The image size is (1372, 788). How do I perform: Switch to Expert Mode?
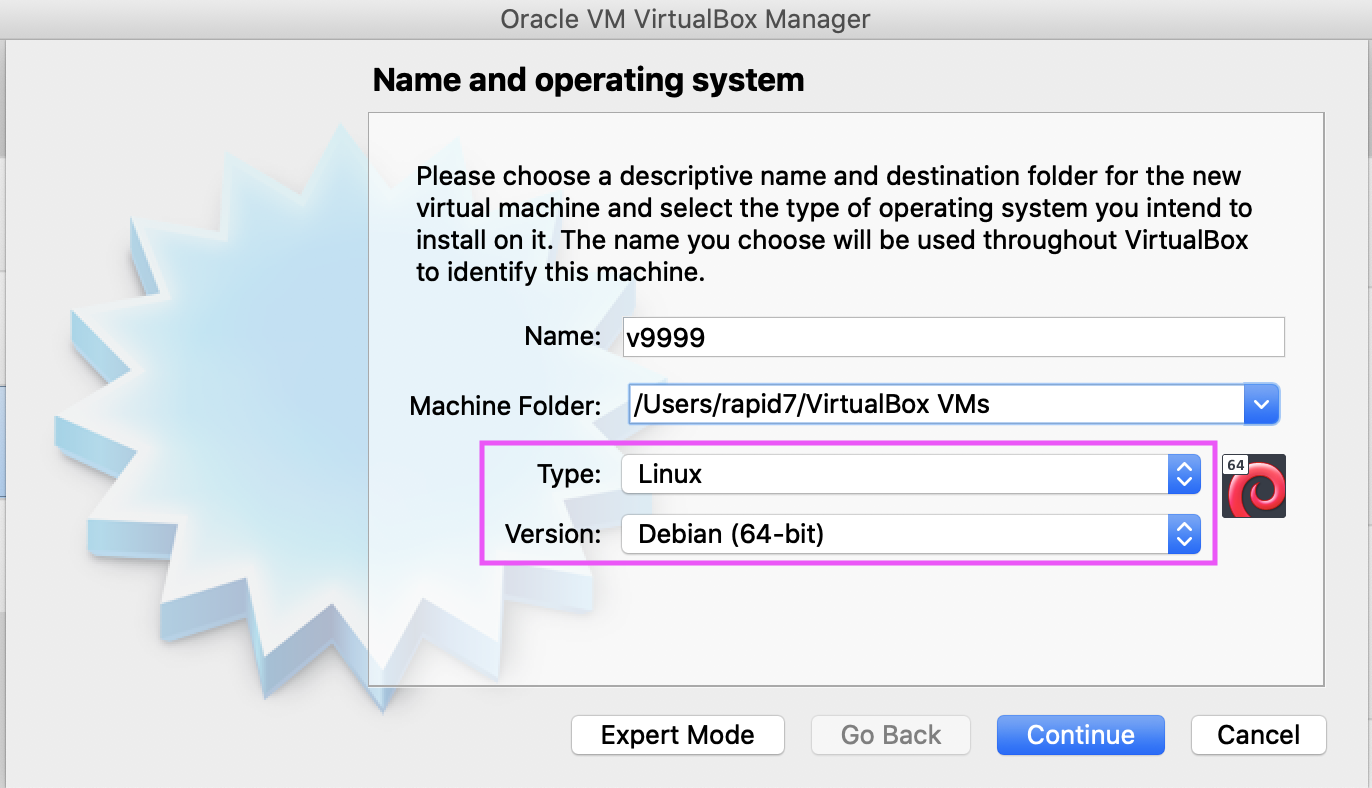point(677,735)
